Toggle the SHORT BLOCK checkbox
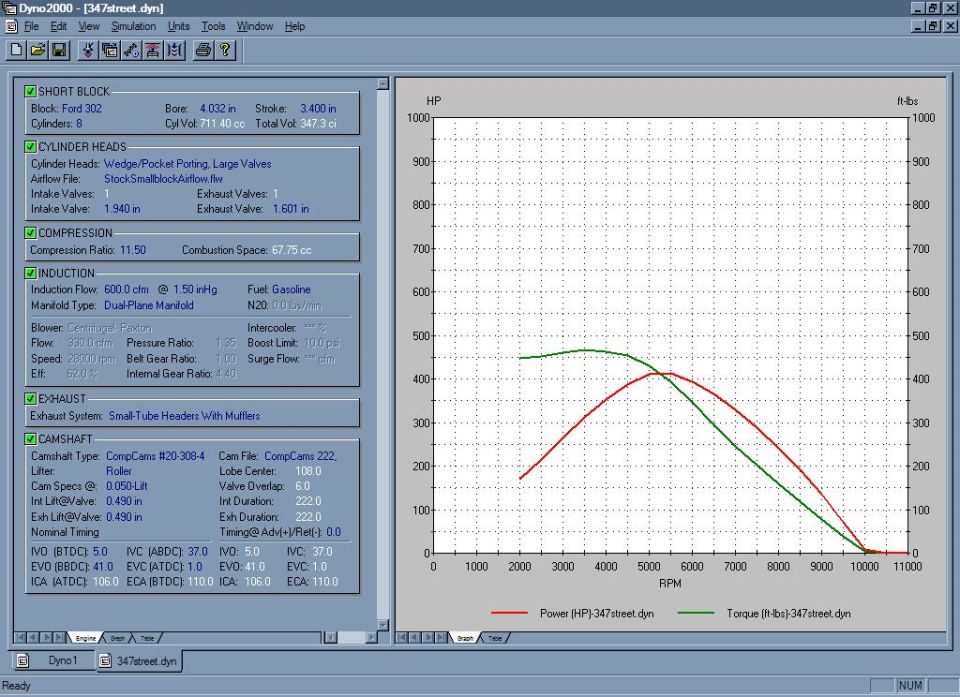 (30, 91)
